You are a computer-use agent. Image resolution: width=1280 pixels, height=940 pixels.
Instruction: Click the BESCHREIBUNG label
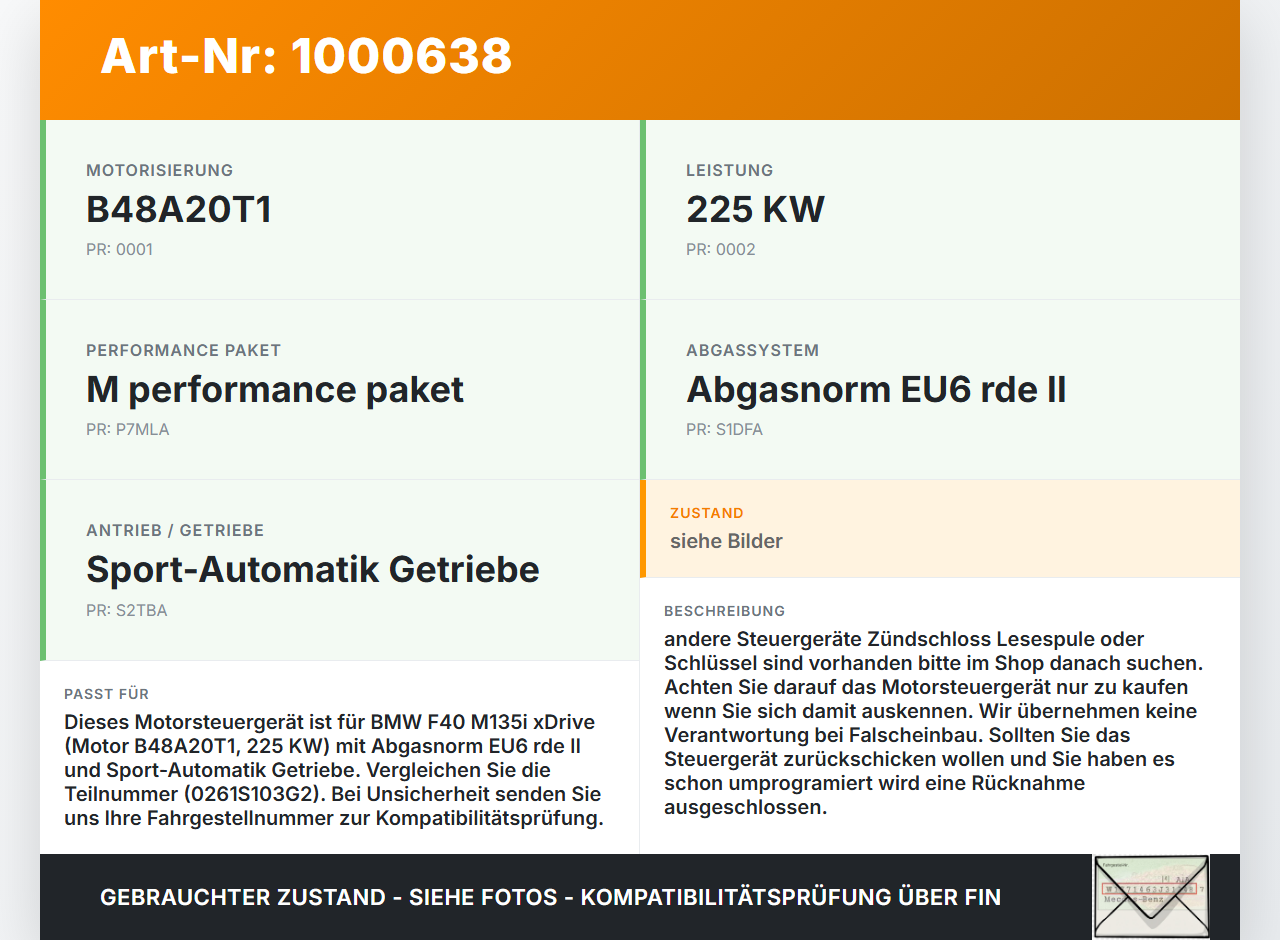coord(725,611)
